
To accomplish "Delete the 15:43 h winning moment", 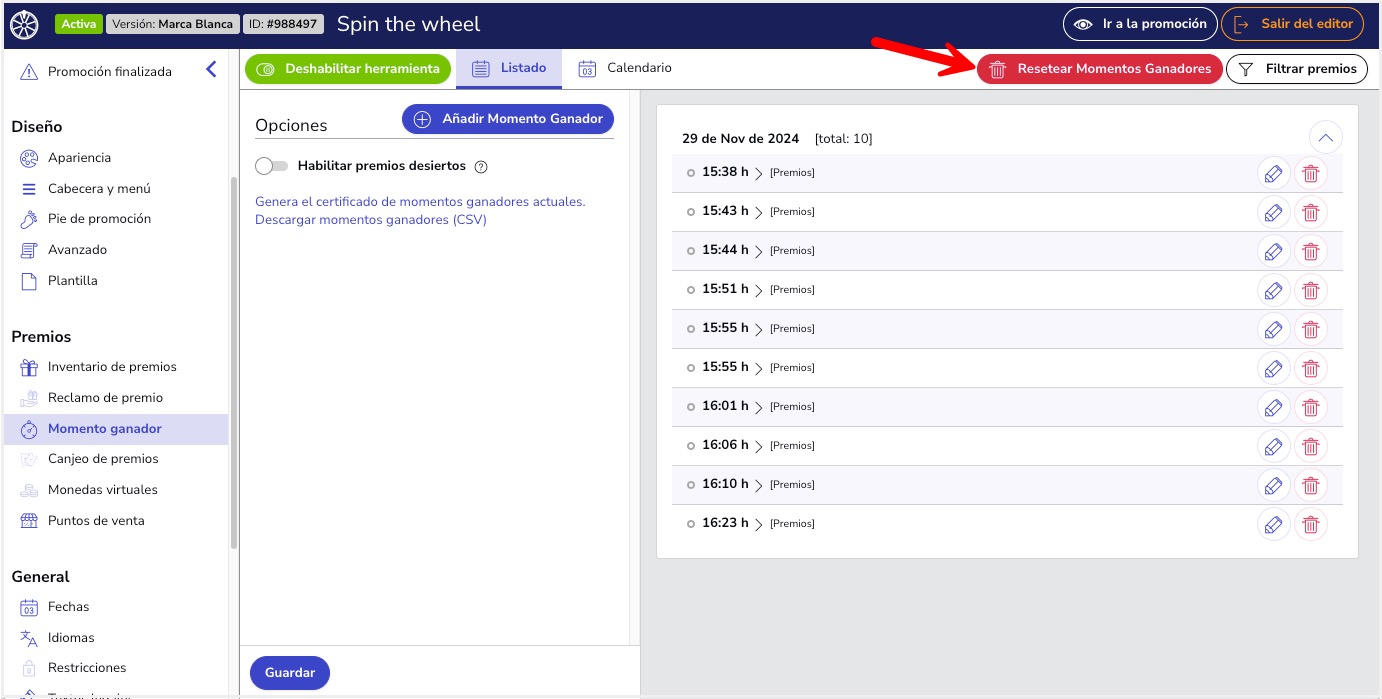I will click(x=1310, y=212).
